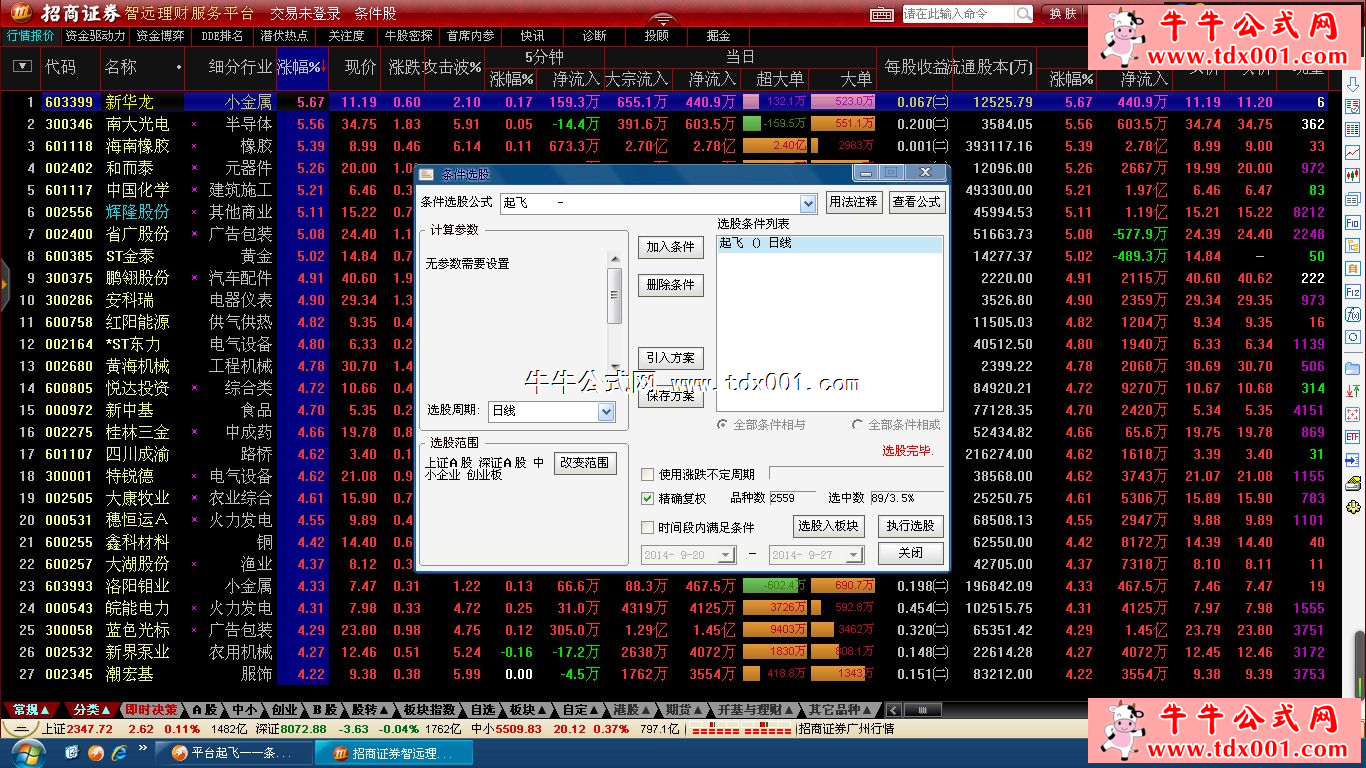
Task: Click the down arrow icon atop the sidebar
Action: tap(1353, 84)
